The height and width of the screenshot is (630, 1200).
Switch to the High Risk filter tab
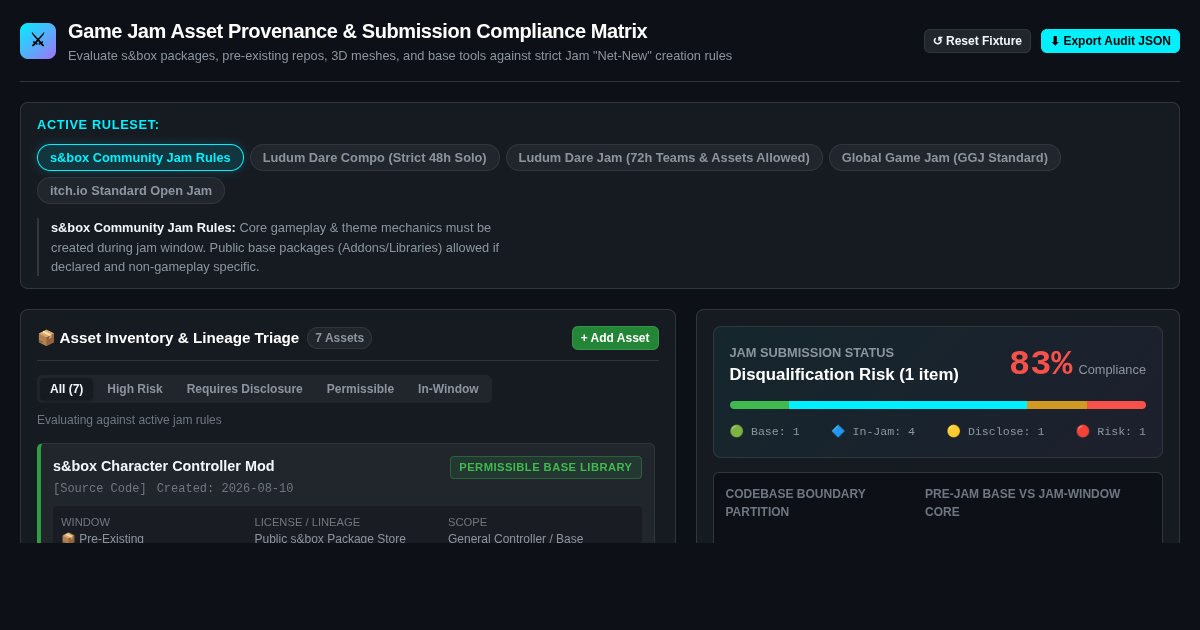click(x=135, y=389)
